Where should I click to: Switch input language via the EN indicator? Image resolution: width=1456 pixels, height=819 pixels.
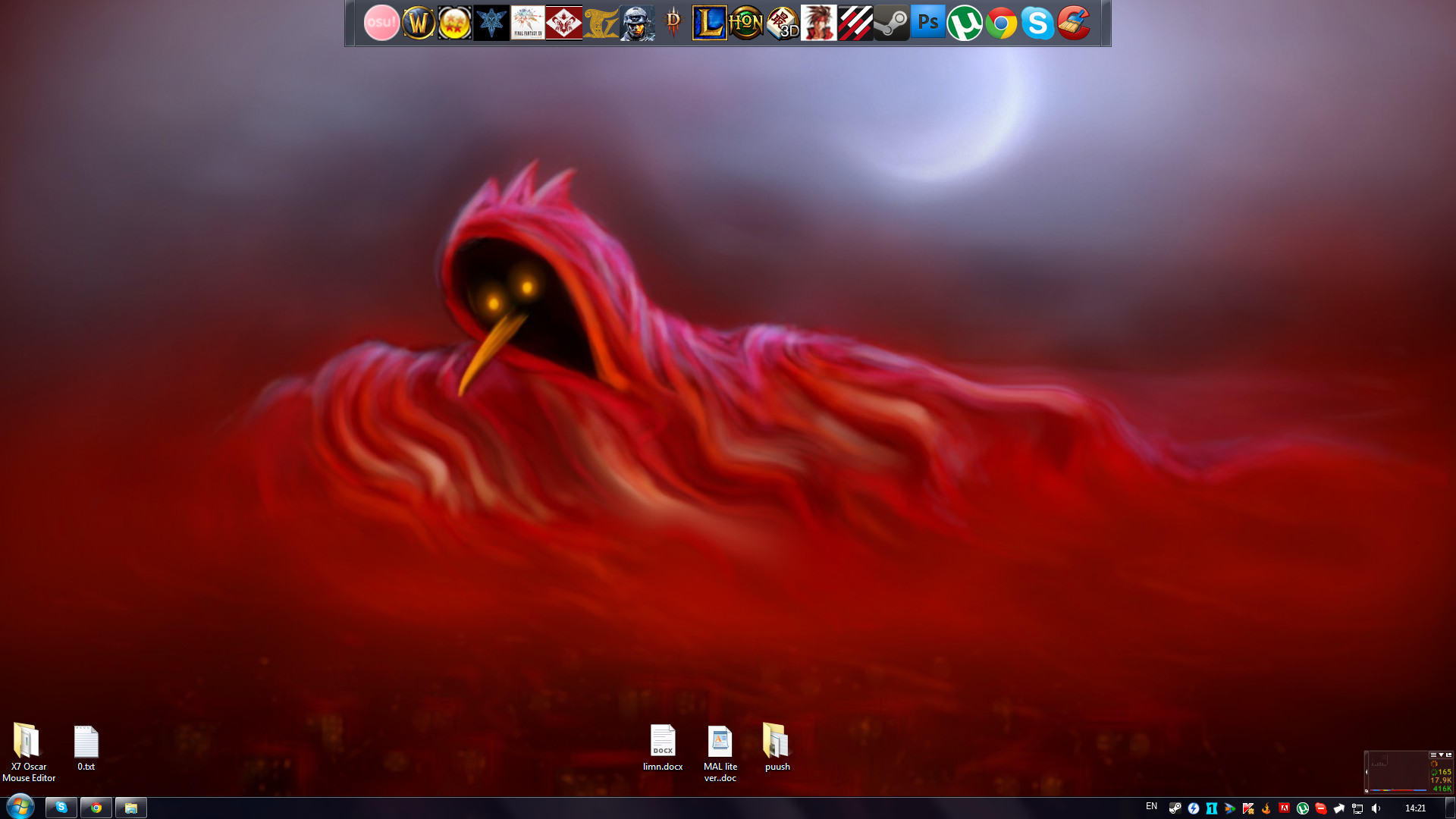[x=1151, y=808]
